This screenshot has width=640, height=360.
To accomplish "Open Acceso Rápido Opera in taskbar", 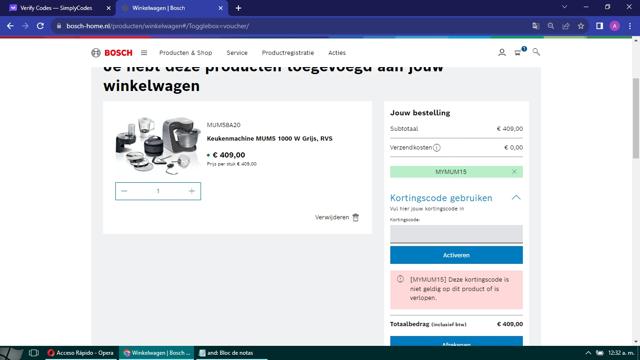I will point(80,353).
